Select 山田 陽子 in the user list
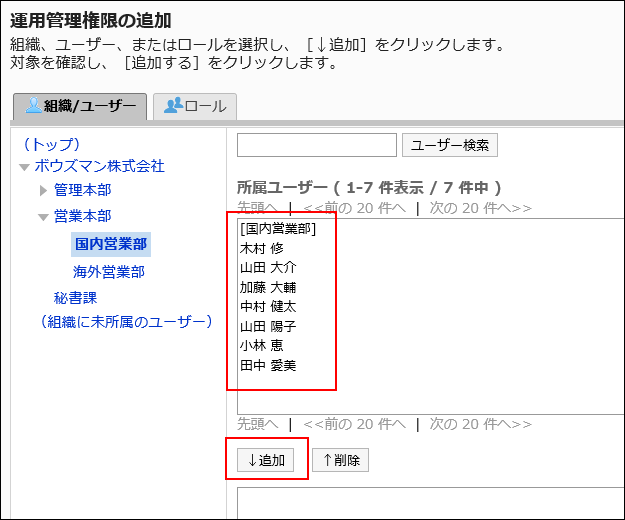The width and height of the screenshot is (625, 520). 268,326
